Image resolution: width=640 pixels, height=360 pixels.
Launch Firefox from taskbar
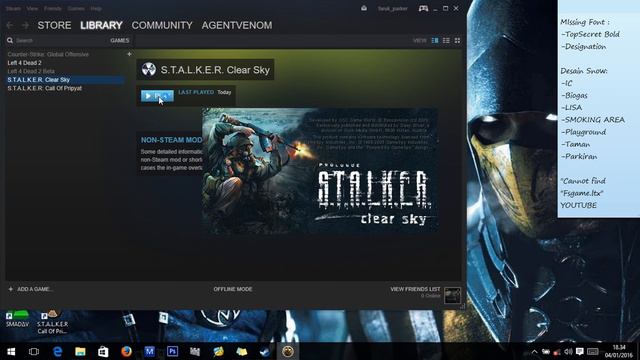[x=127, y=351]
